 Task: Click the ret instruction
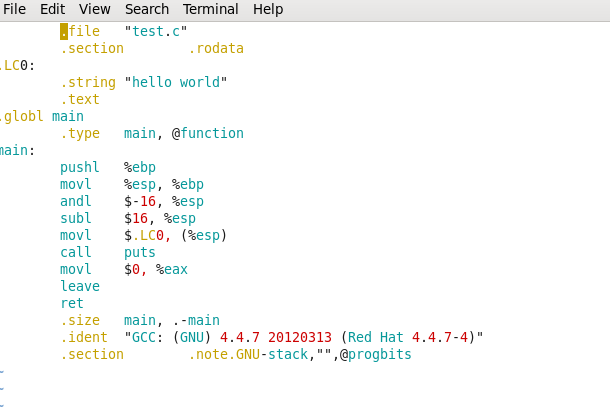[72, 303]
